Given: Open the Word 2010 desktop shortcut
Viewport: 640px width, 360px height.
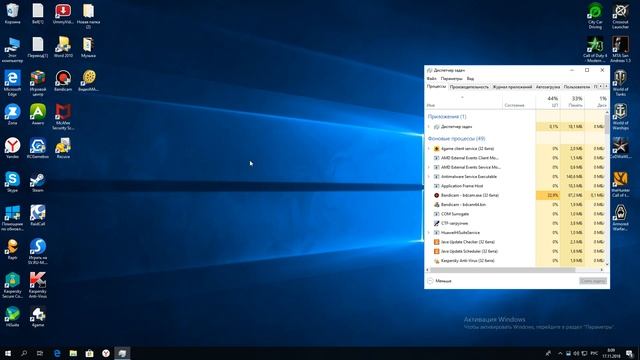Looking at the screenshot, I should [63, 47].
